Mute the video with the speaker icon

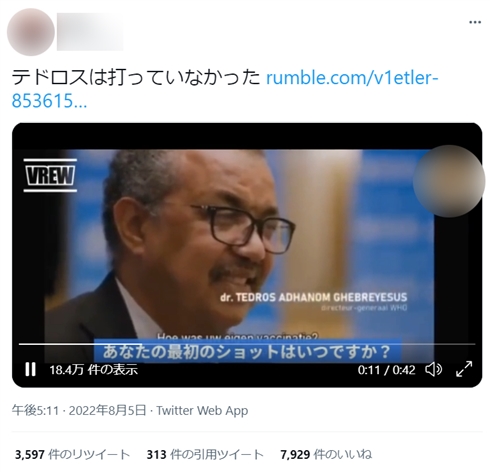click(x=433, y=369)
